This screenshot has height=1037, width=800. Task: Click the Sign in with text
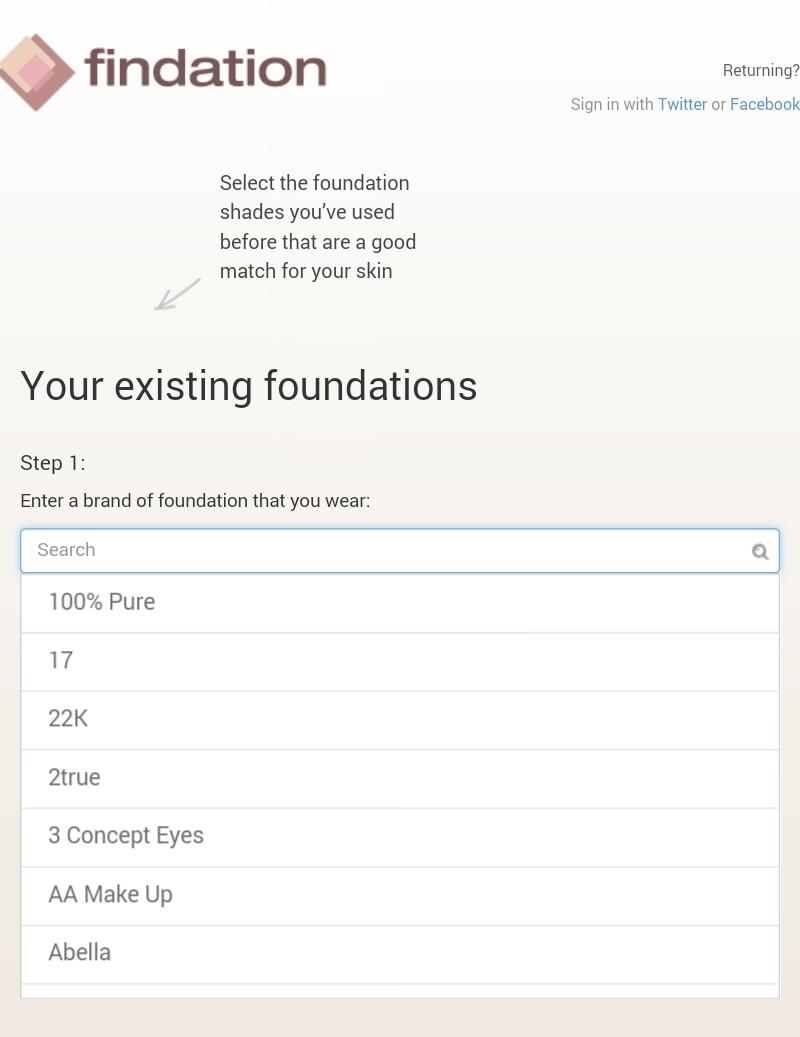(x=611, y=104)
